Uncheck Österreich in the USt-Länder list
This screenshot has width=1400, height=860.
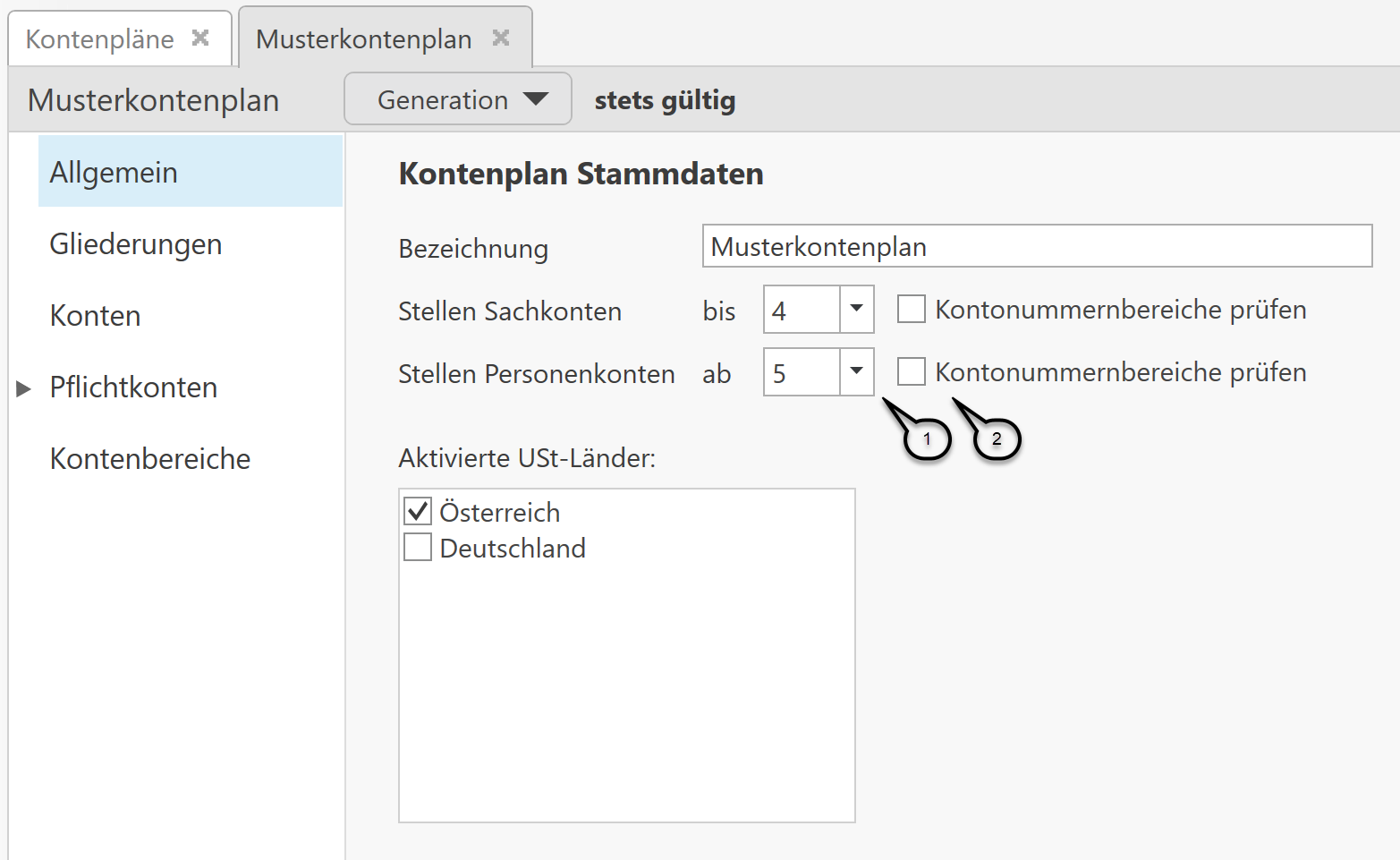[417, 510]
